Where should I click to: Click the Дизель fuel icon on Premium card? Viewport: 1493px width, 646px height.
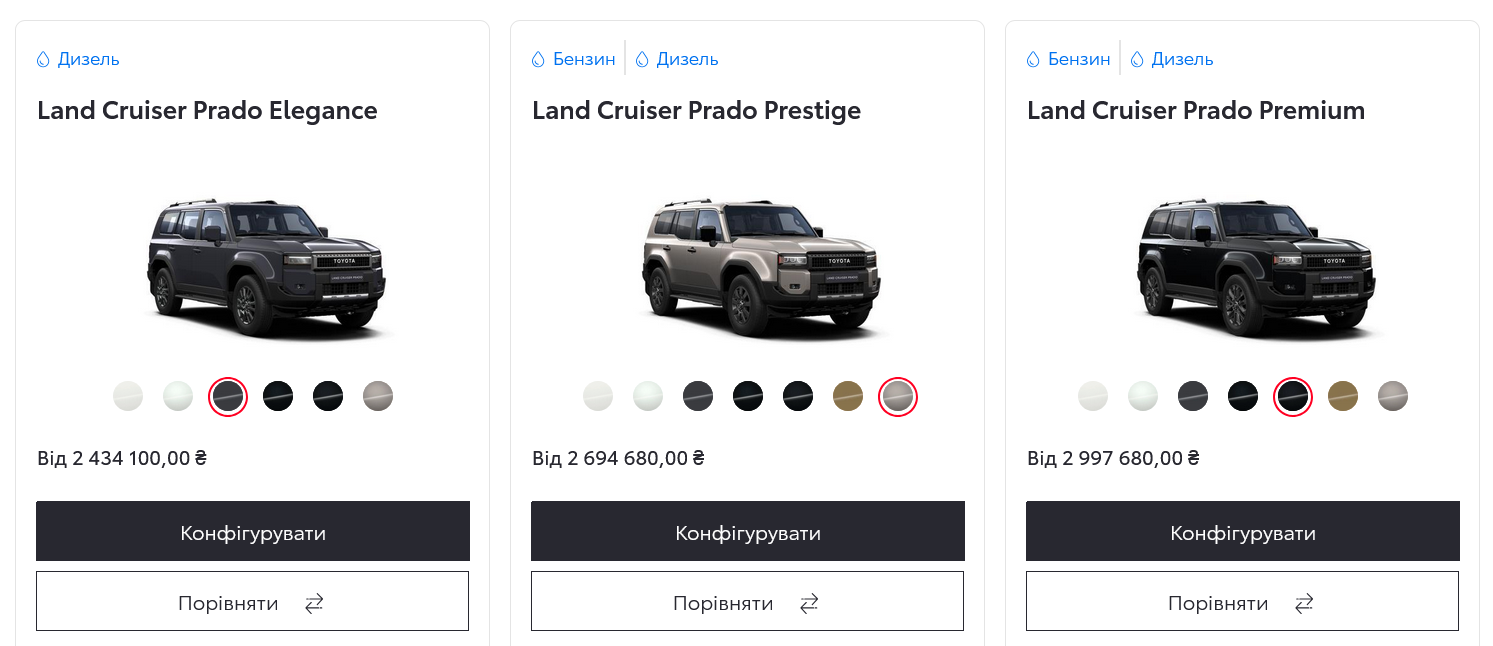[1135, 58]
